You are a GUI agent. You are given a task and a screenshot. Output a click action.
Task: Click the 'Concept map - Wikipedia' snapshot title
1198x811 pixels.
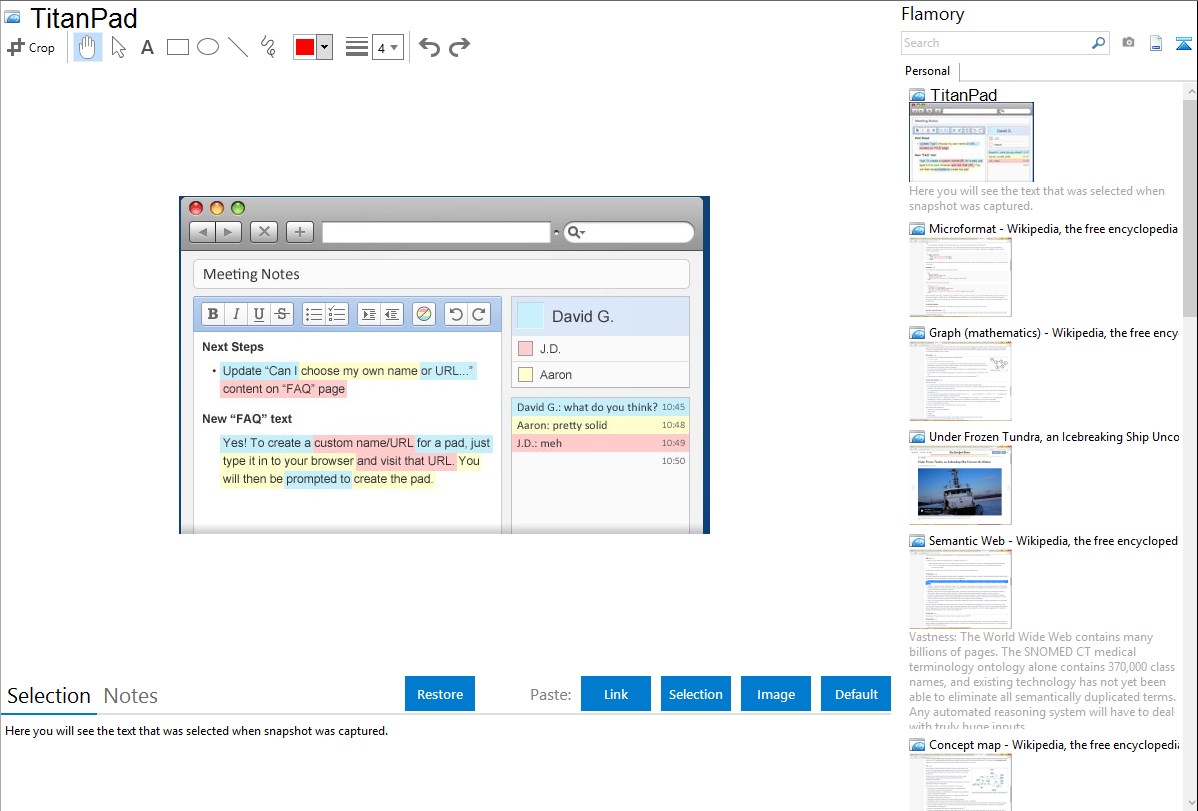point(1054,745)
